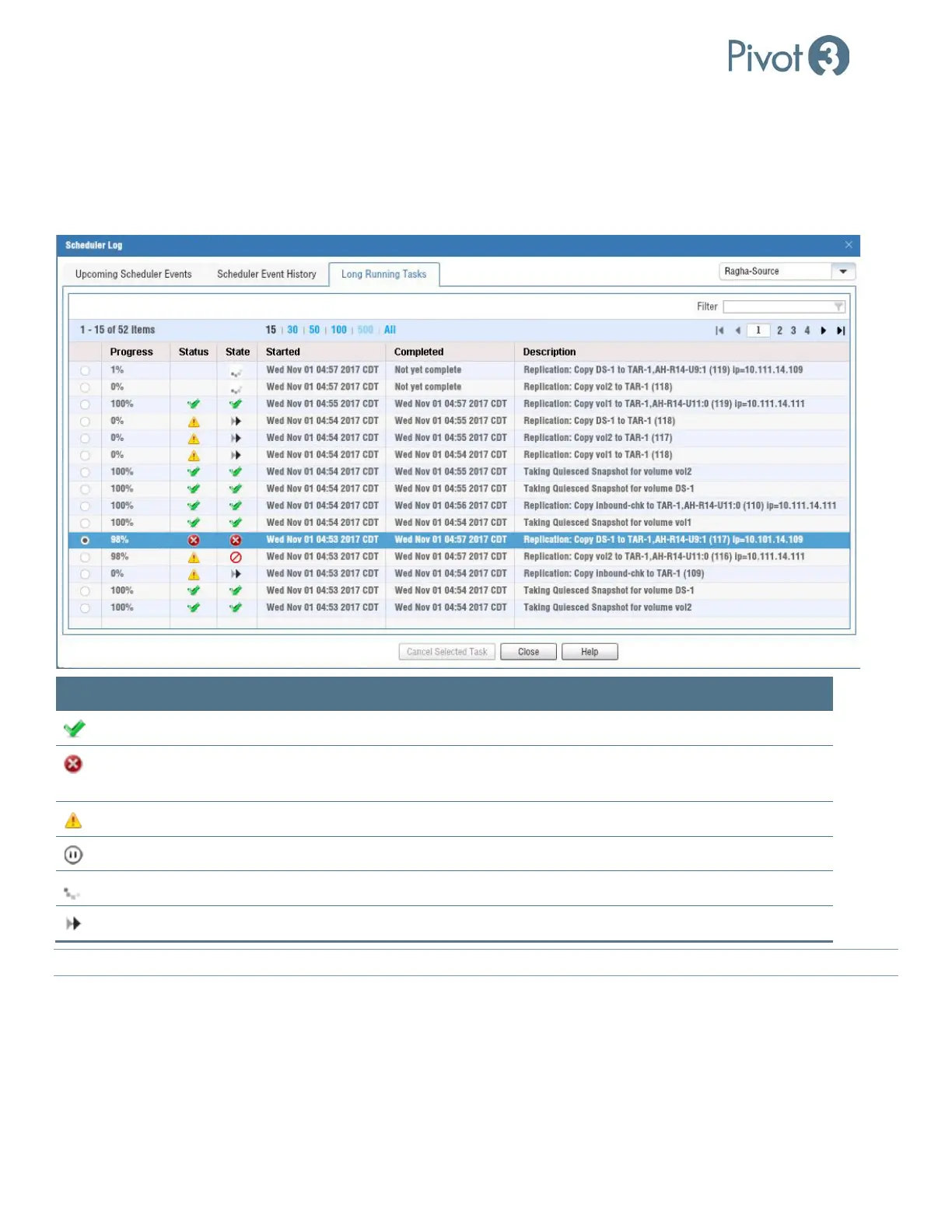Click cancelled state icon on 98% vol2 row
952x1232 pixels.
(236, 557)
